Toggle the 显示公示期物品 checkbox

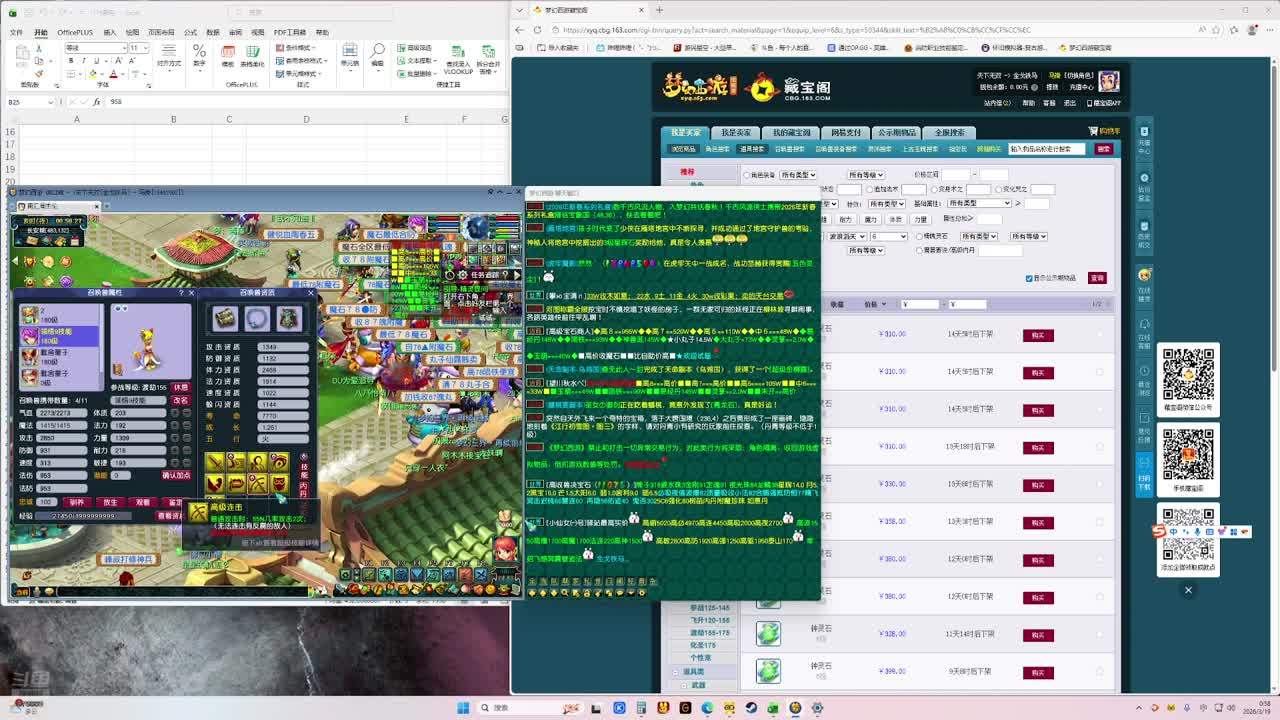tap(1029, 278)
